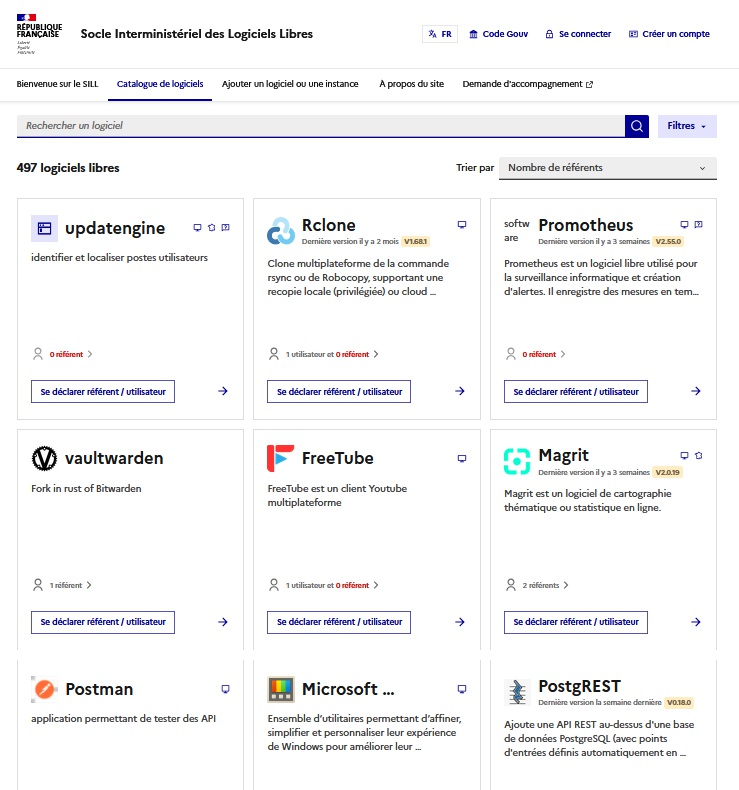Viewport: 739px width, 790px height.
Task: Click FreeTube's desktop computer icon
Action: tap(462, 458)
